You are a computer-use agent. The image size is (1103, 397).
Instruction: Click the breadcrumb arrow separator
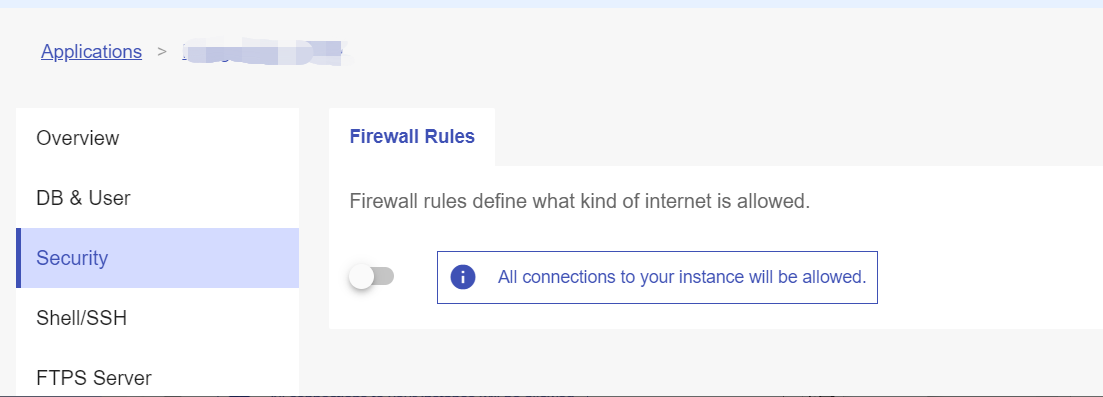(162, 51)
